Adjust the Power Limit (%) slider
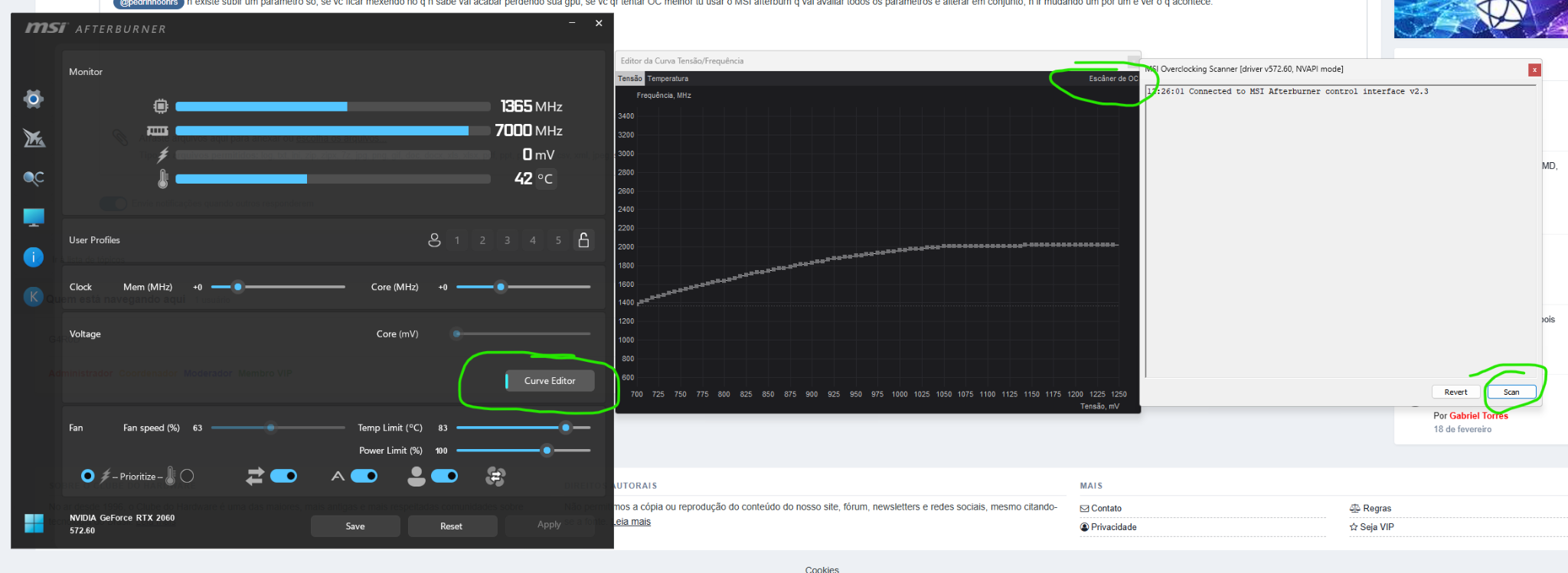Image resolution: width=1568 pixels, height=573 pixels. [523, 451]
